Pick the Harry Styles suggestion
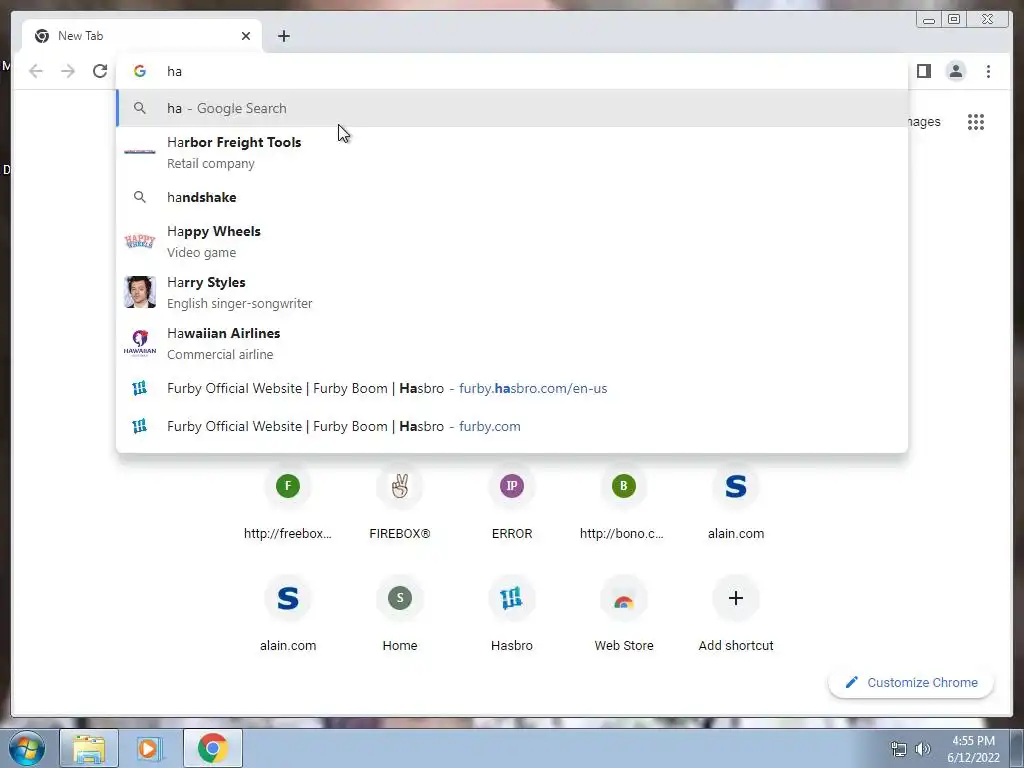The width and height of the screenshot is (1024, 768). tap(512, 293)
